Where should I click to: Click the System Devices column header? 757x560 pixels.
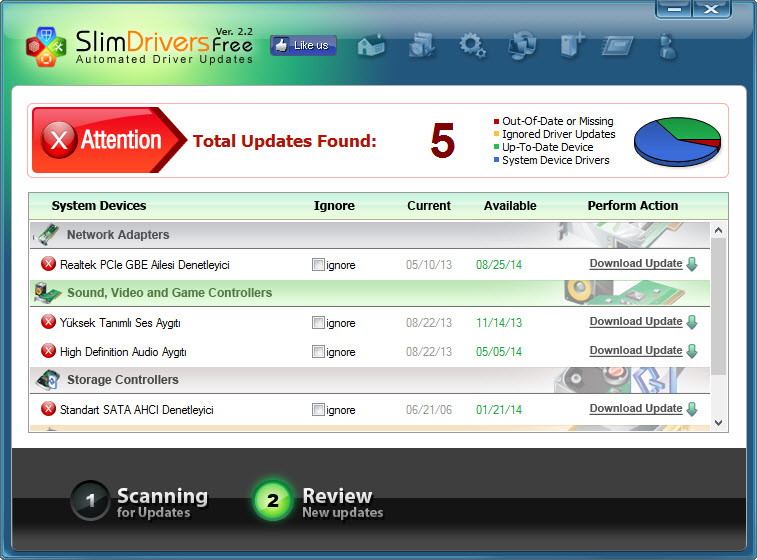(99, 206)
